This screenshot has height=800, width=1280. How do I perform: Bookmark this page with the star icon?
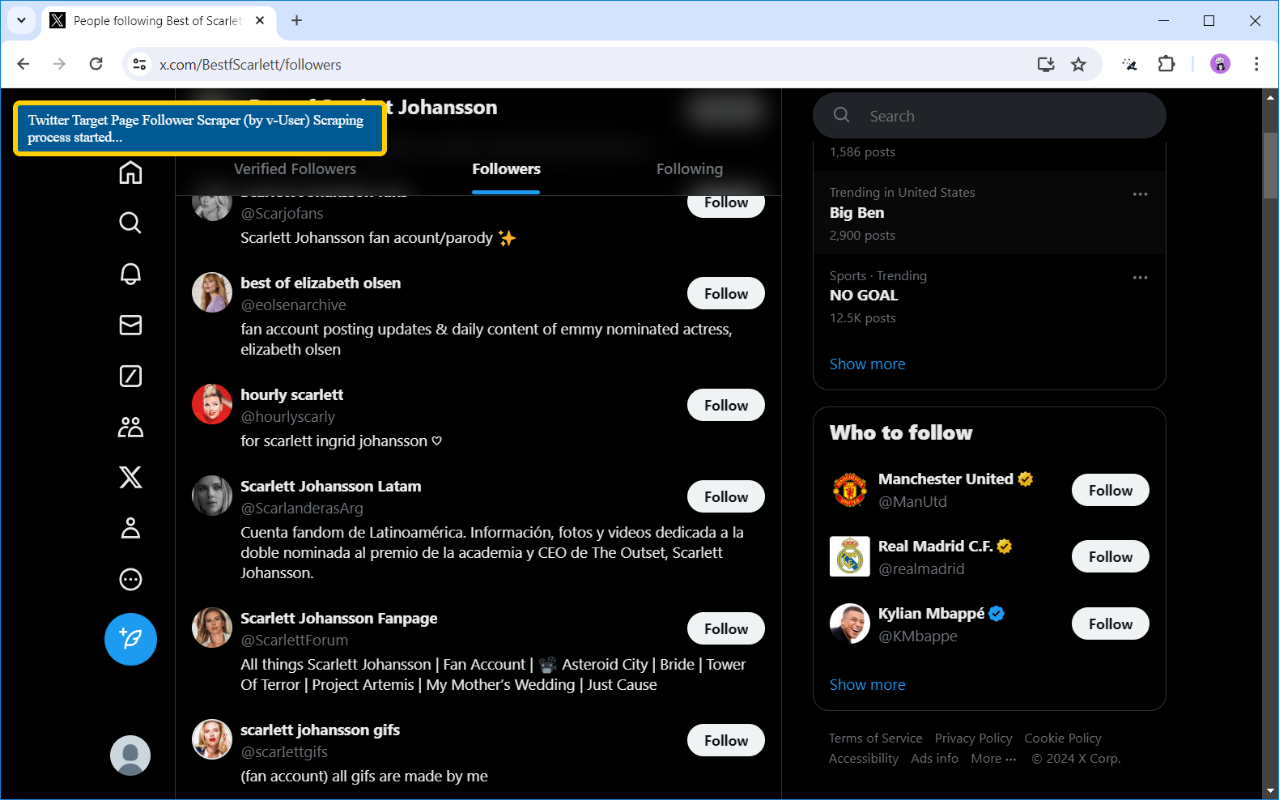(1078, 64)
